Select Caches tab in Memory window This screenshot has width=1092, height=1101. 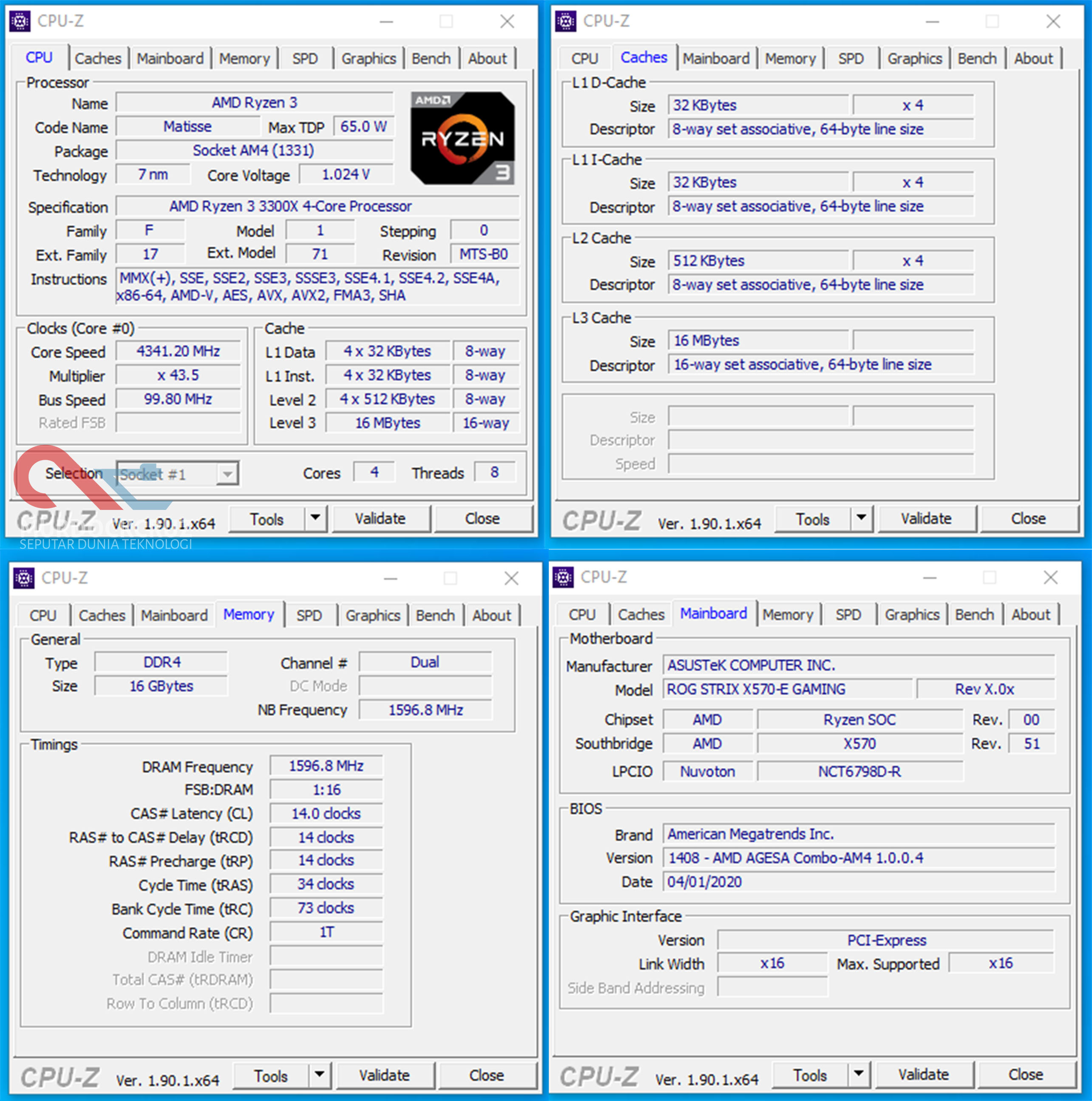[102, 615]
